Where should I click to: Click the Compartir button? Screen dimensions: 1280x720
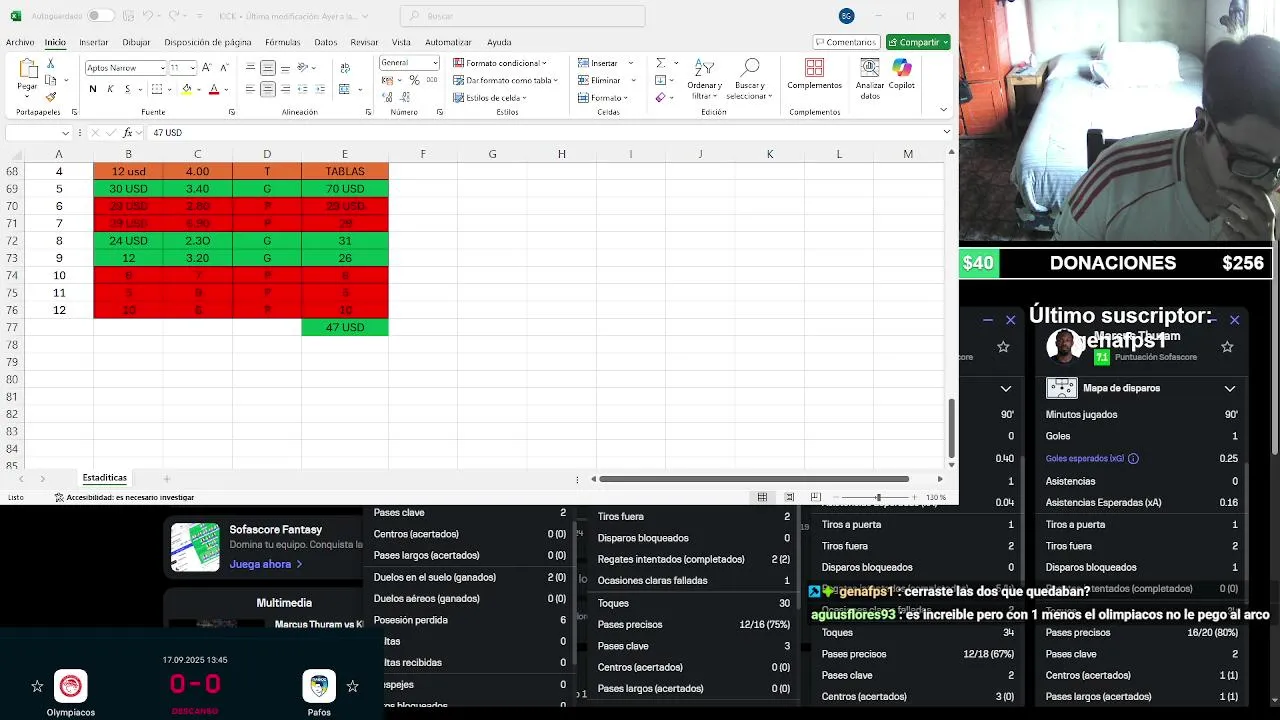tap(917, 42)
